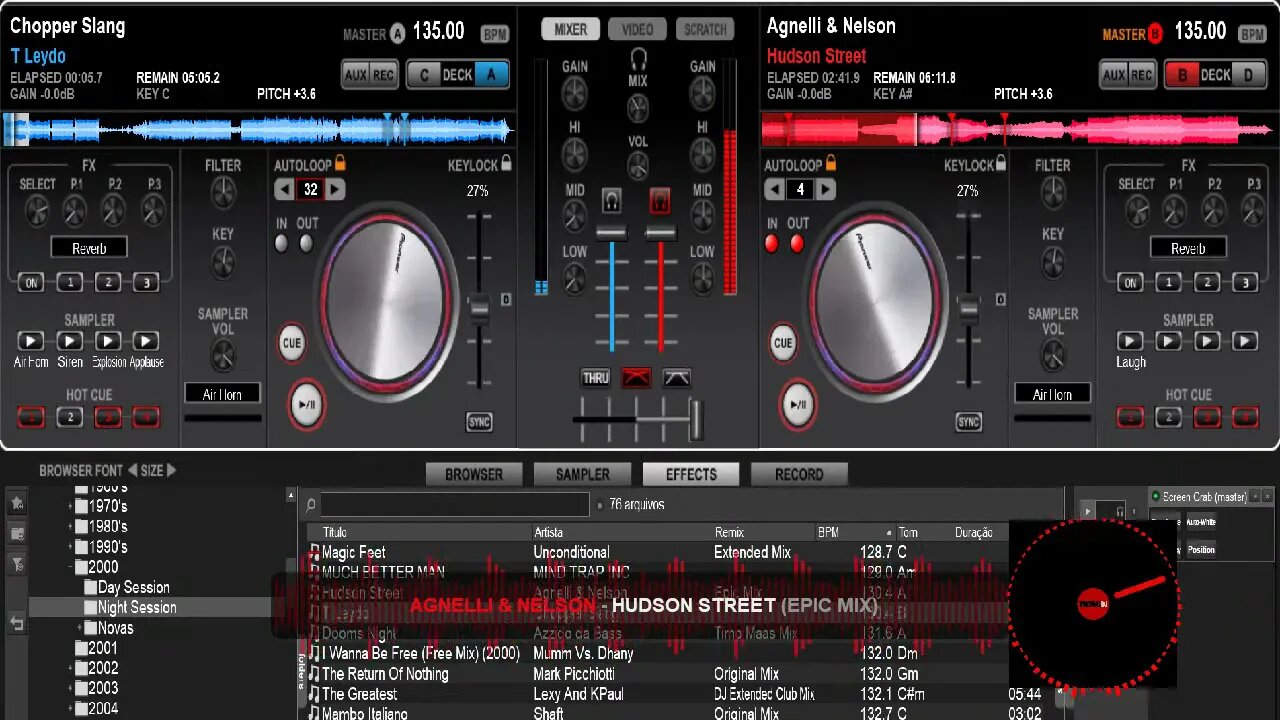Click the left deck FX SELECT knob
Screen dimensions: 1280x720
tap(37, 210)
